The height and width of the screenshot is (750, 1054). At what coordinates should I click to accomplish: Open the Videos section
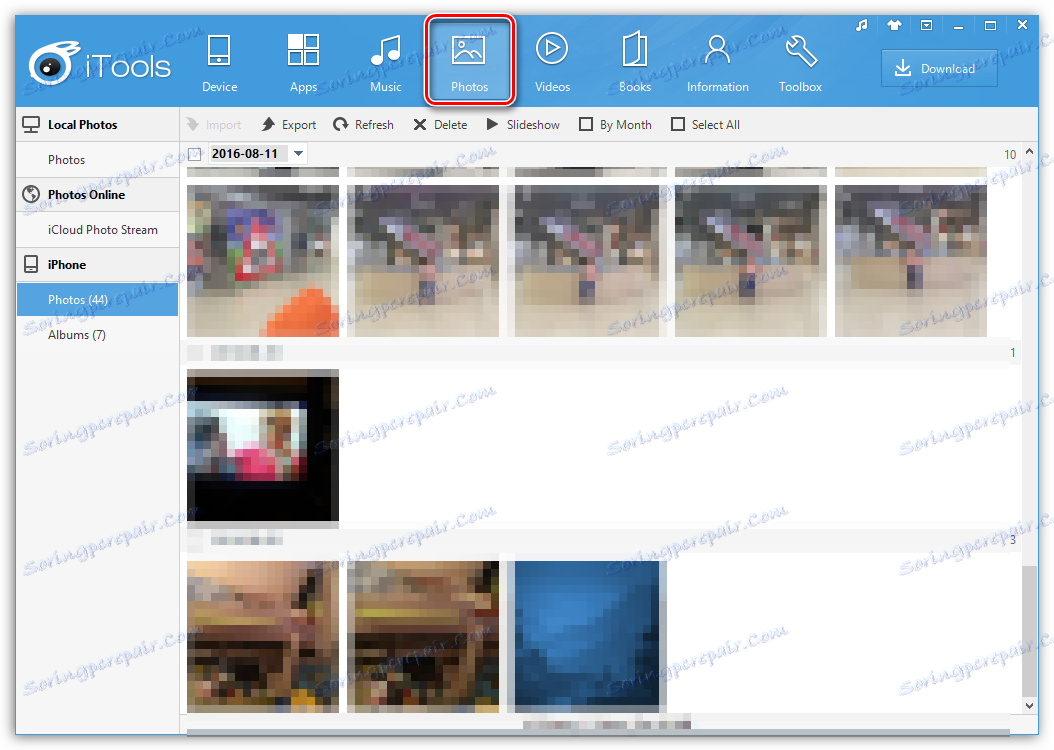pyautogui.click(x=552, y=63)
